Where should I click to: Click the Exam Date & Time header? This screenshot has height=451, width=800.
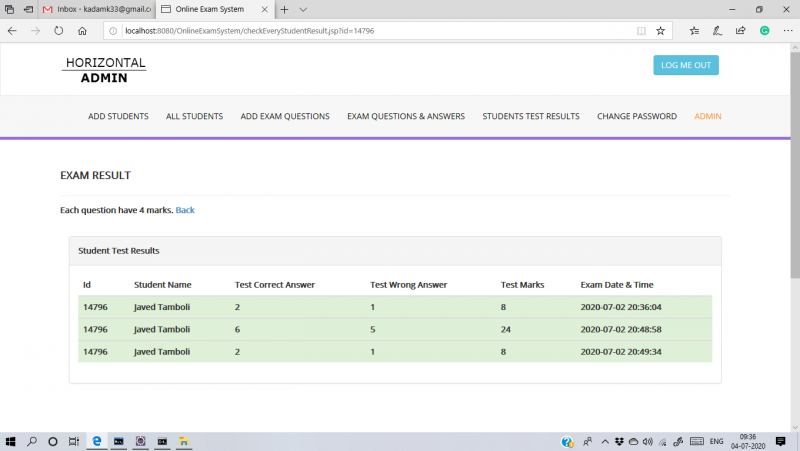[x=617, y=285]
